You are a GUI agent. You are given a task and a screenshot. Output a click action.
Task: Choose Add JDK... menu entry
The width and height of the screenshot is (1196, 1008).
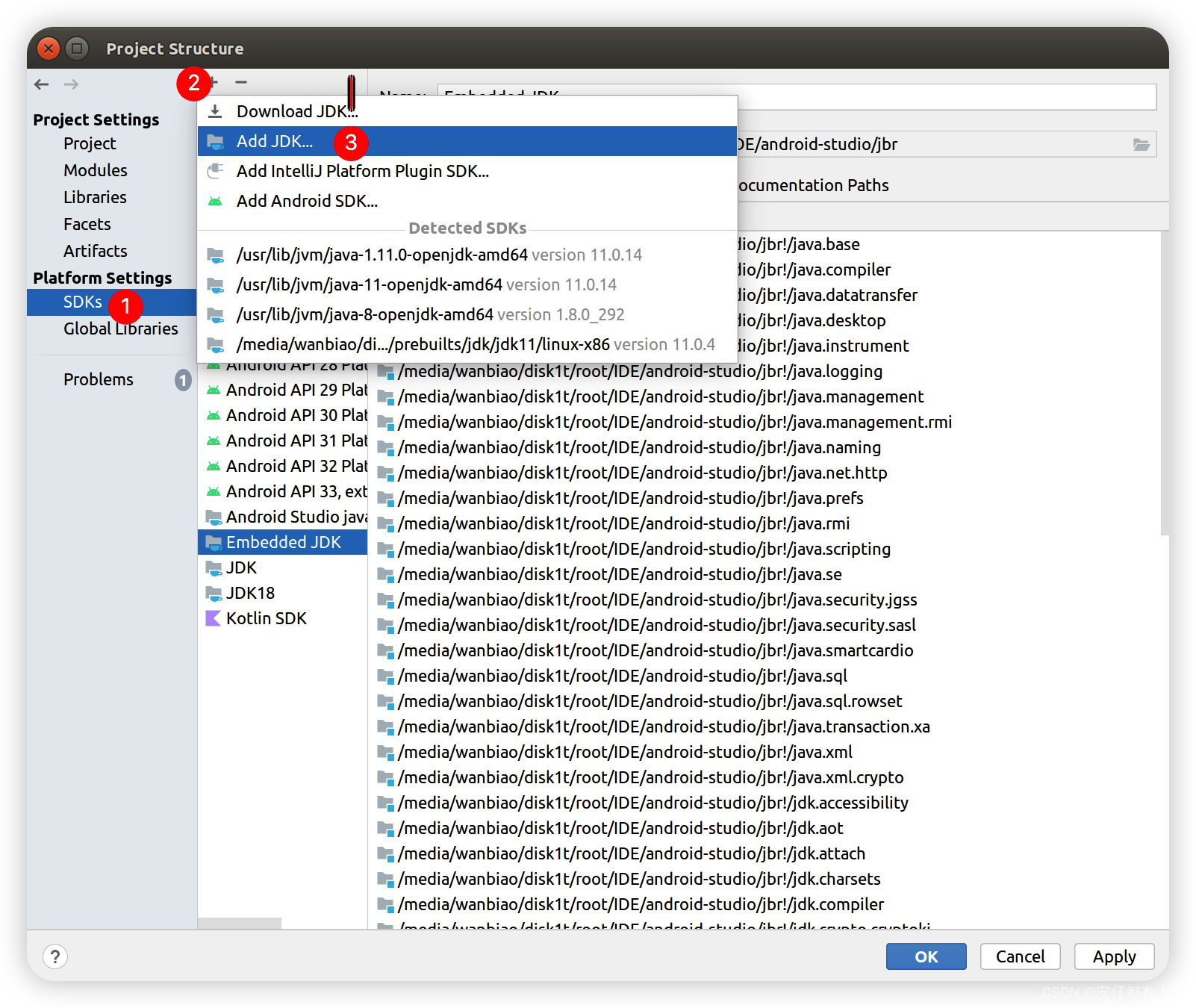(467, 141)
